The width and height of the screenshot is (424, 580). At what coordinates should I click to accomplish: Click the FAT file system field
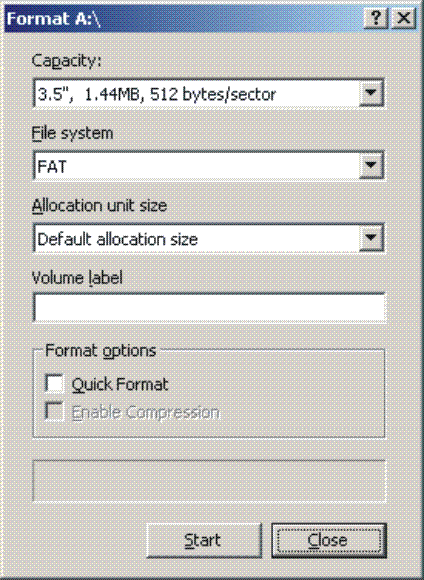point(209,166)
